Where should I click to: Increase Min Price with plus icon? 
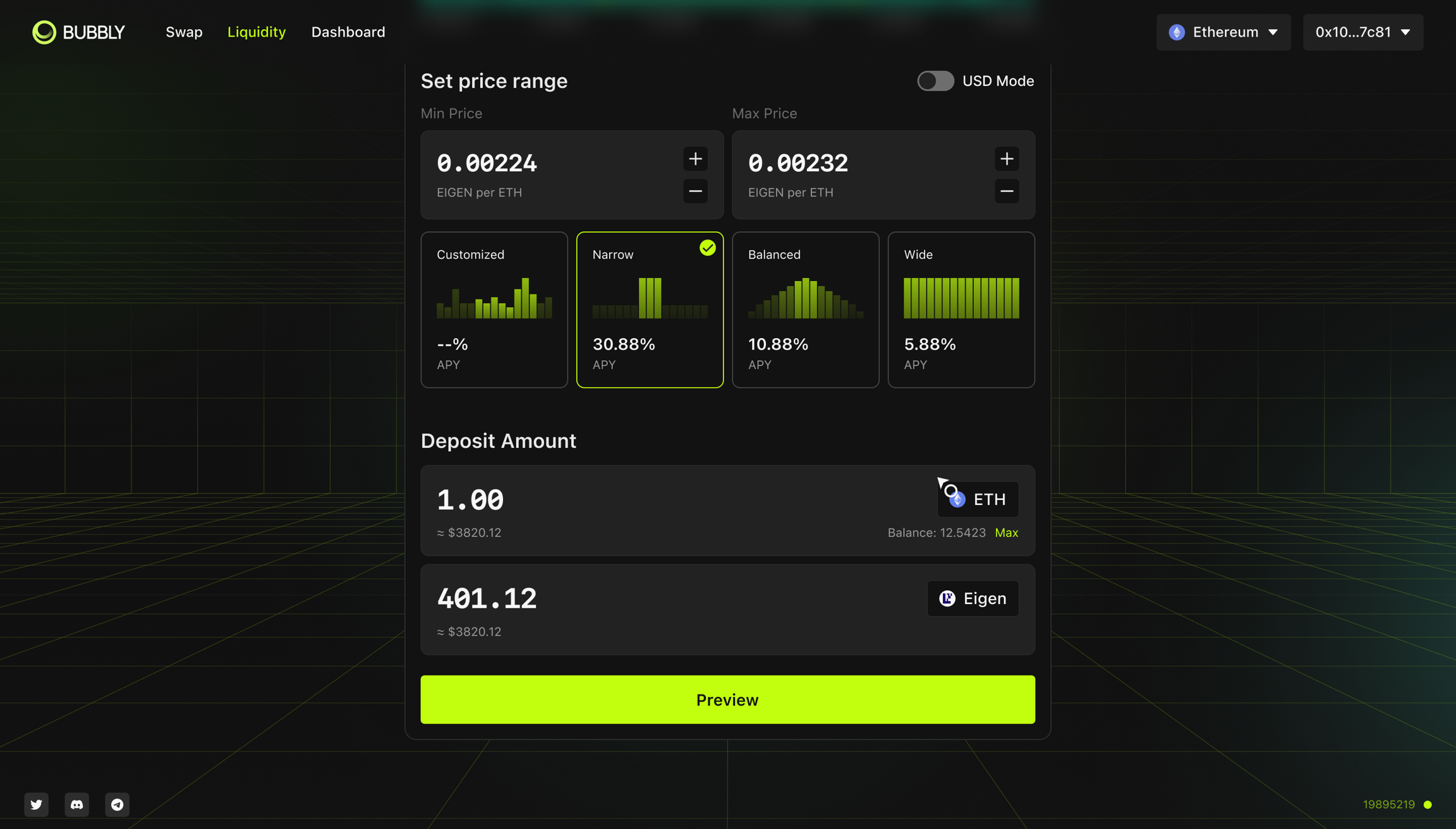pos(695,159)
